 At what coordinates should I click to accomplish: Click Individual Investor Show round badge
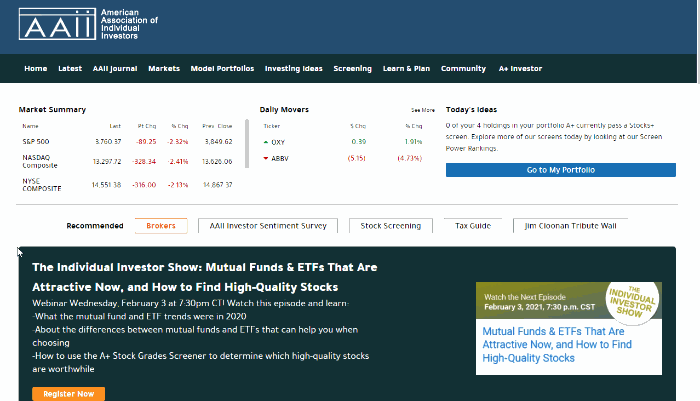tap(633, 302)
